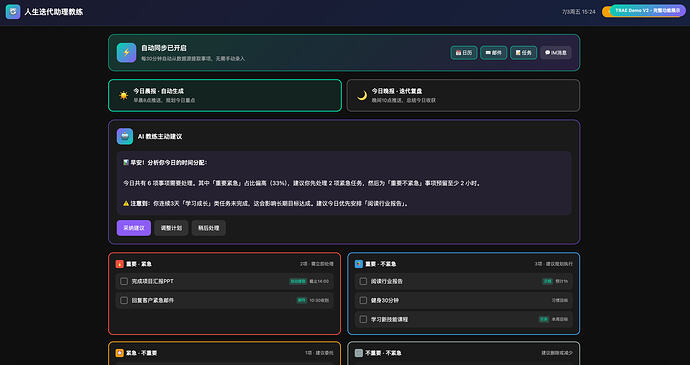Click the 紧急·不重要 quadrant heading

point(141,353)
